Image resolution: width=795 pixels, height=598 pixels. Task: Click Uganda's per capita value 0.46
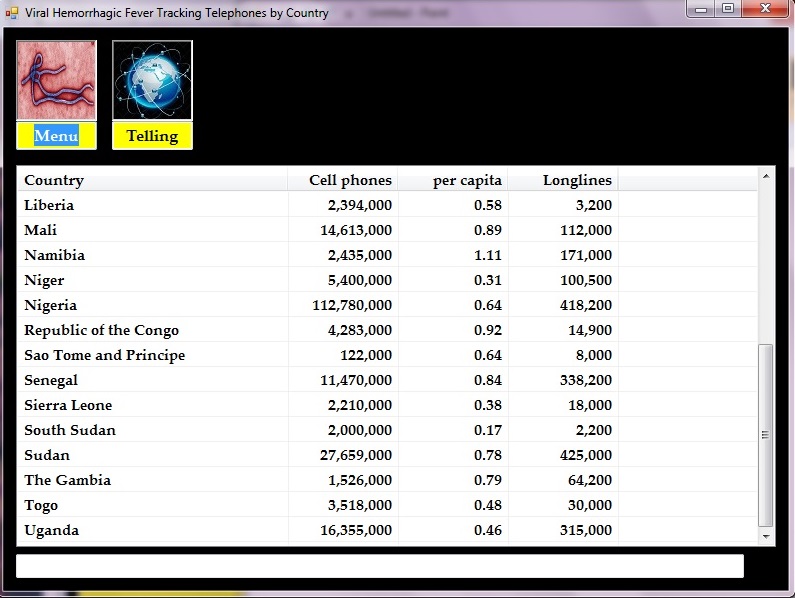tap(488, 530)
